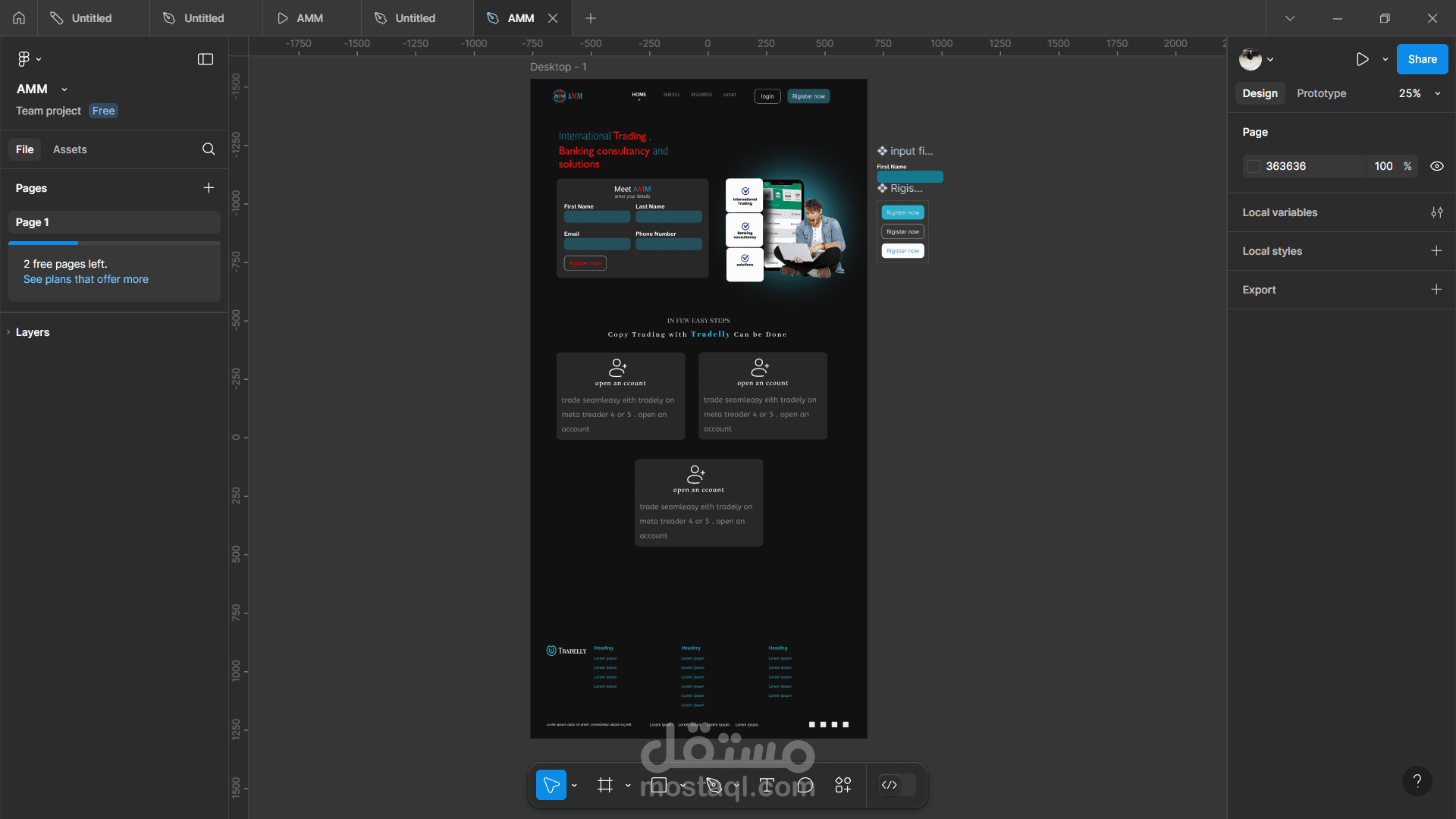Select Page 1 in pages list
The width and height of the screenshot is (1456, 819).
click(114, 222)
